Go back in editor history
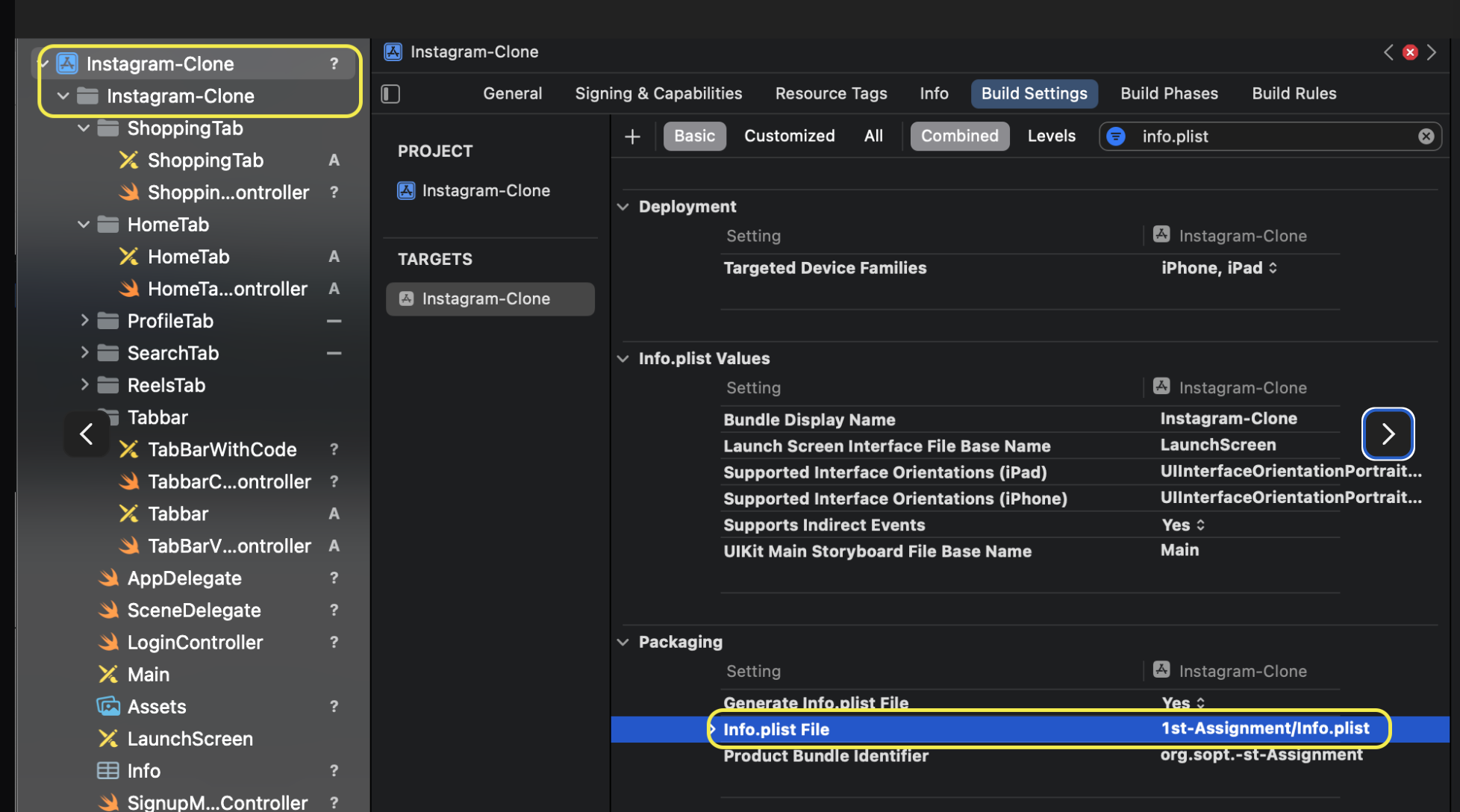This screenshot has width=1460, height=812. click(x=1388, y=52)
